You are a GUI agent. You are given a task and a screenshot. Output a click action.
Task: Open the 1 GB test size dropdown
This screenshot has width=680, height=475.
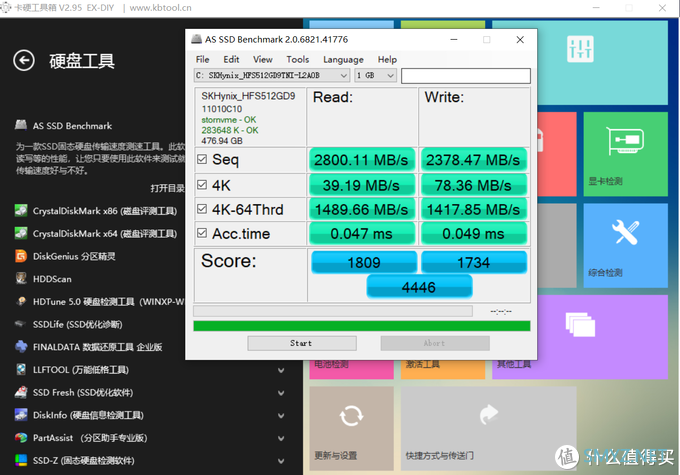click(375, 75)
